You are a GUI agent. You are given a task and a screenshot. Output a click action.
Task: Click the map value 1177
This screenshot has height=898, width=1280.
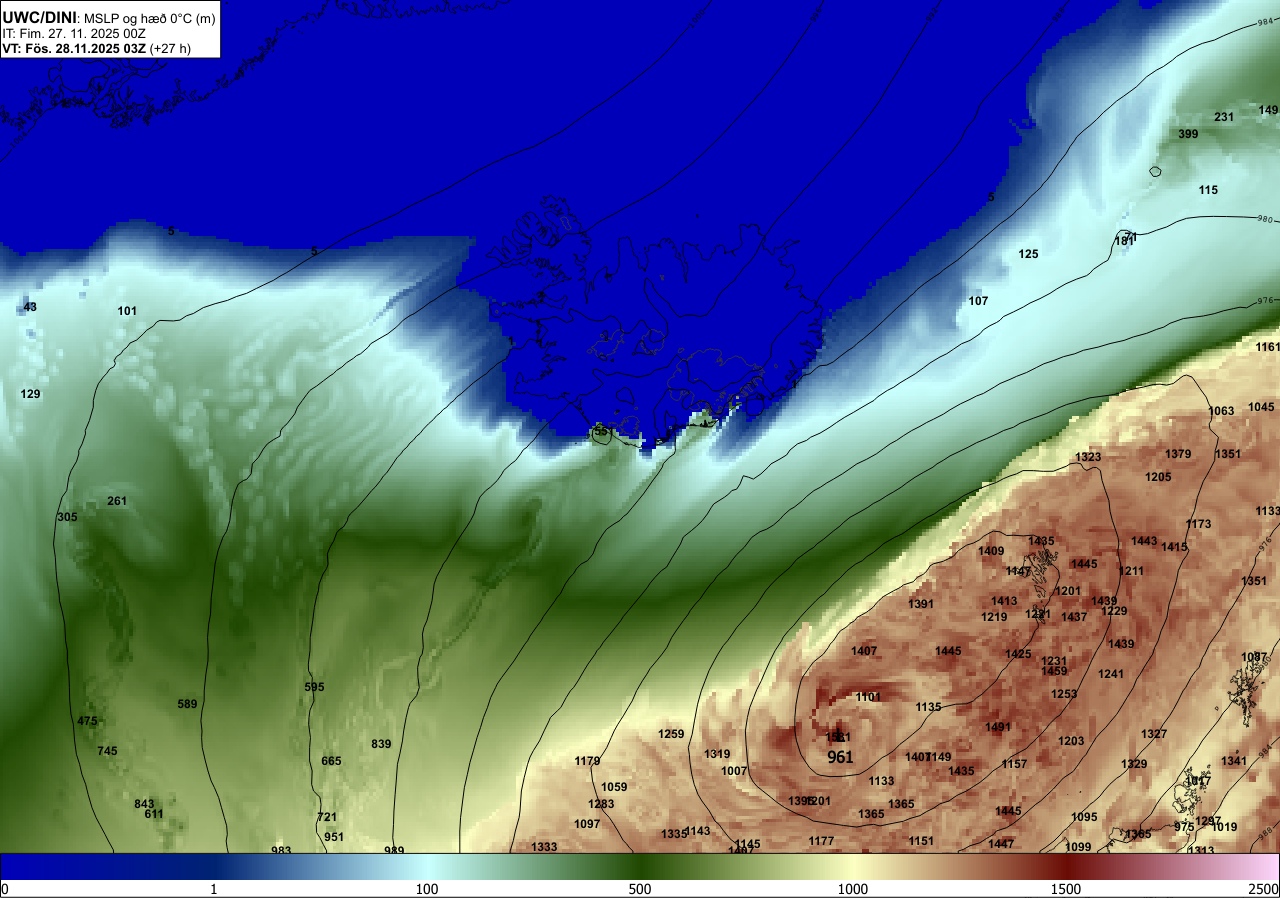pyautogui.click(x=821, y=841)
